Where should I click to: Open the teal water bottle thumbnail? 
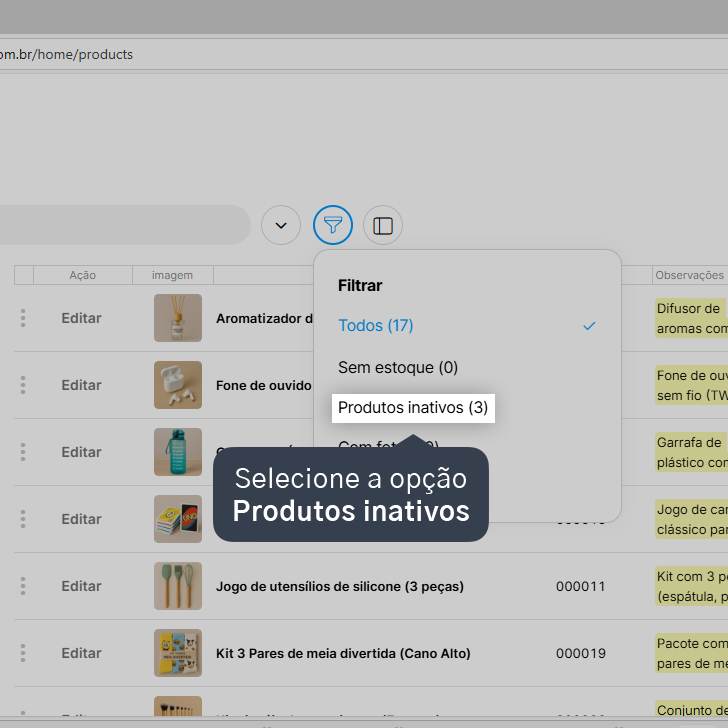[178, 452]
